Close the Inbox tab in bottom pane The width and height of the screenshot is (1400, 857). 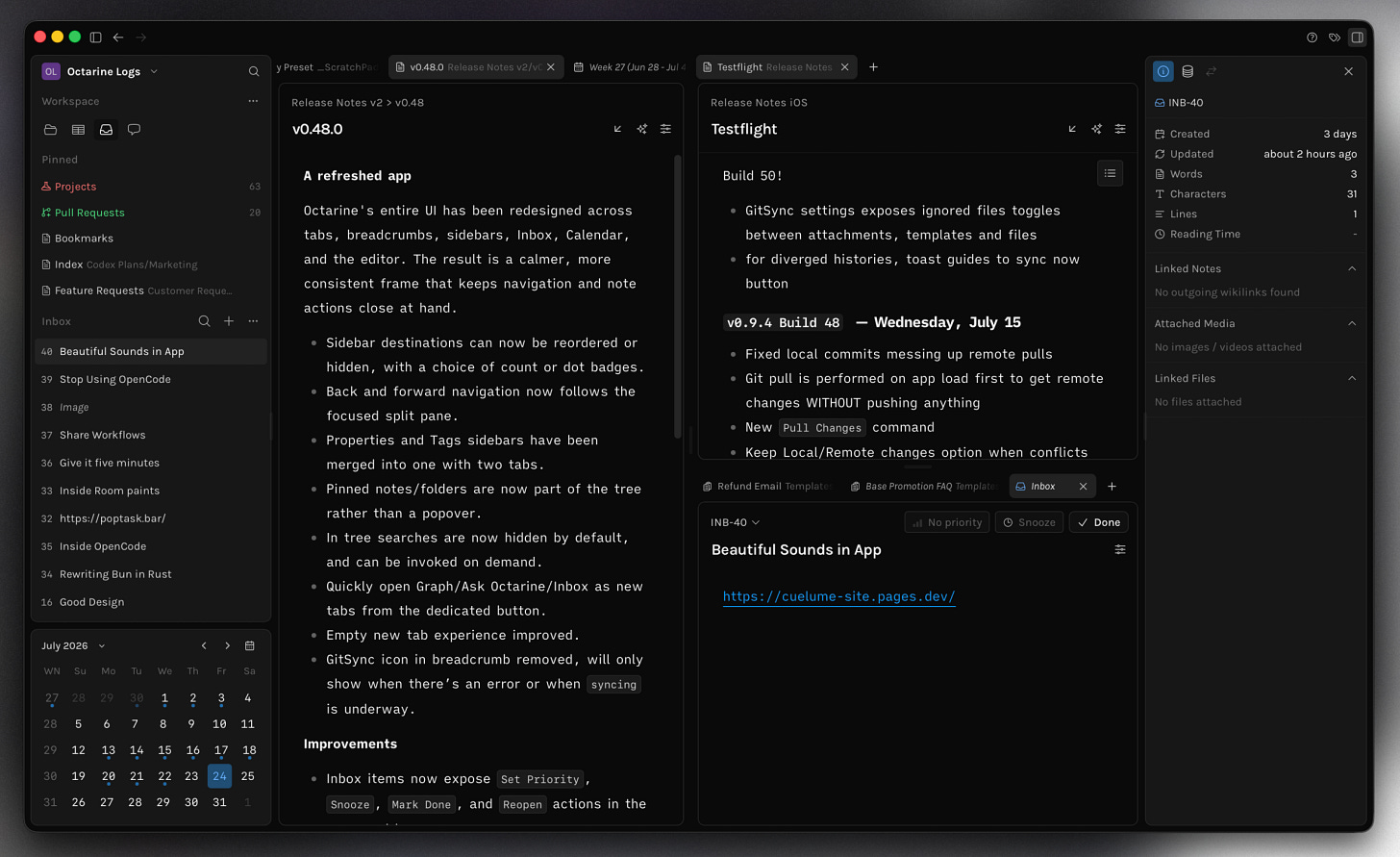(1083, 487)
